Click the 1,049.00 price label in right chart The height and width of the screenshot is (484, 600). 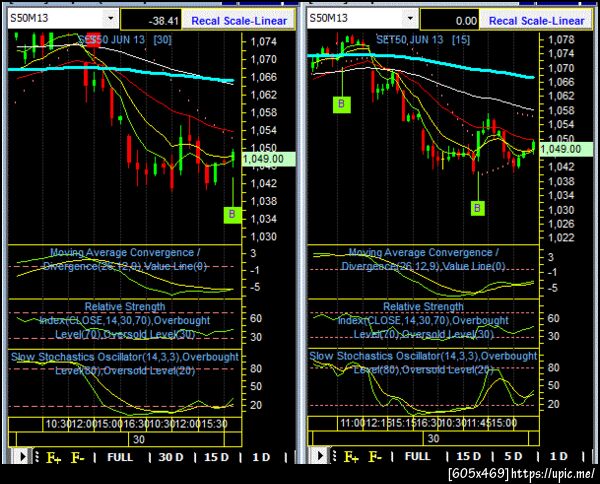pos(566,149)
